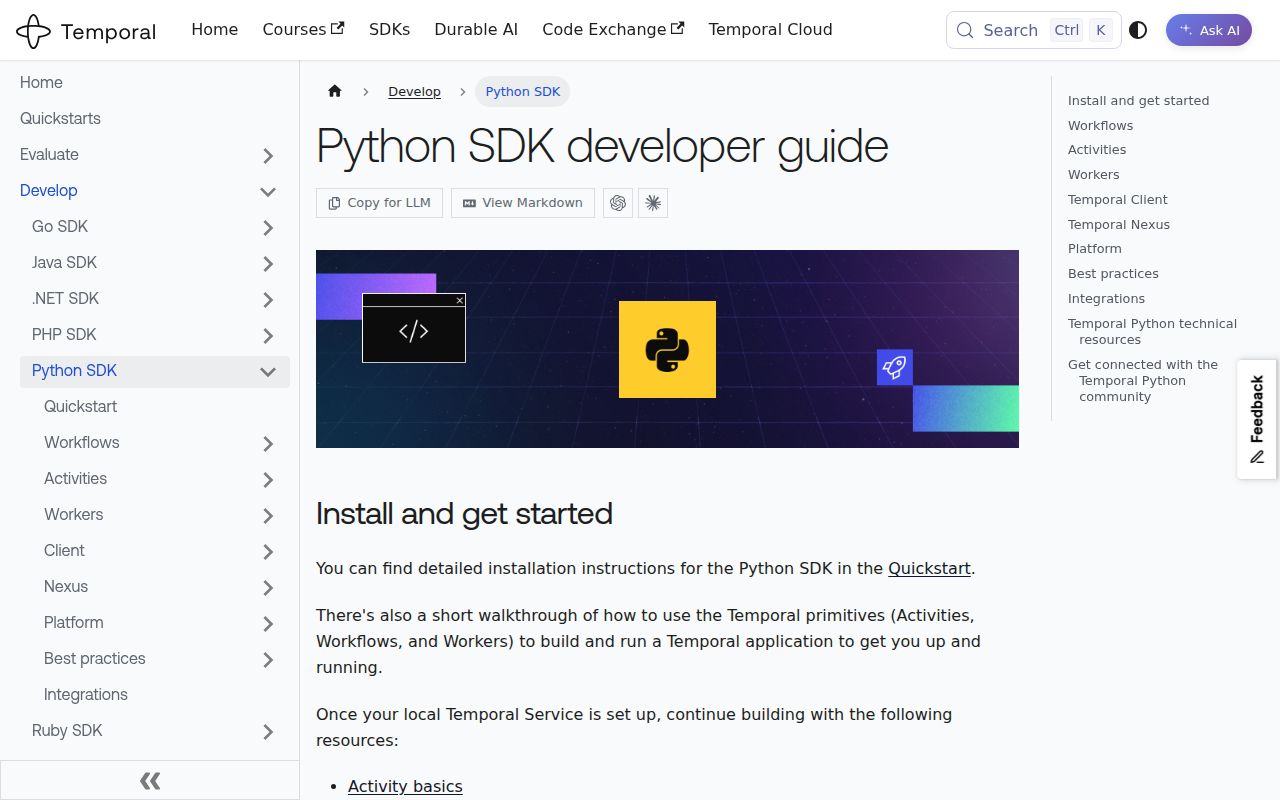Open Java SDK sidebar item
The image size is (1280, 800).
click(x=64, y=262)
